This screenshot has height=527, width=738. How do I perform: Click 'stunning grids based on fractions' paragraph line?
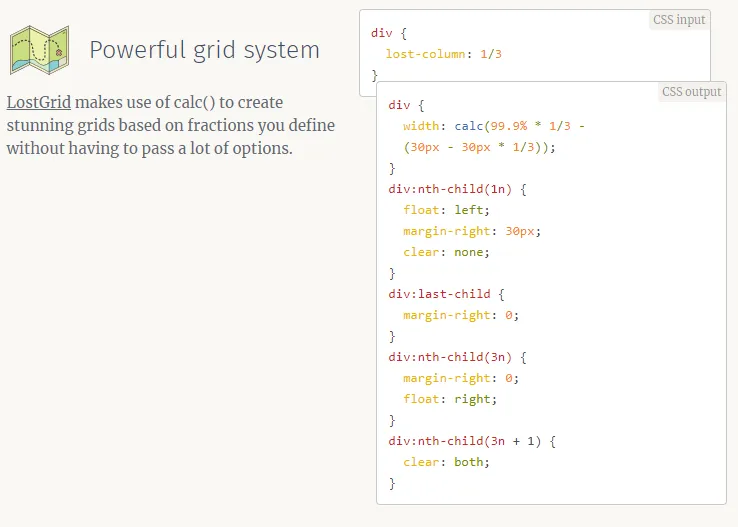point(171,125)
